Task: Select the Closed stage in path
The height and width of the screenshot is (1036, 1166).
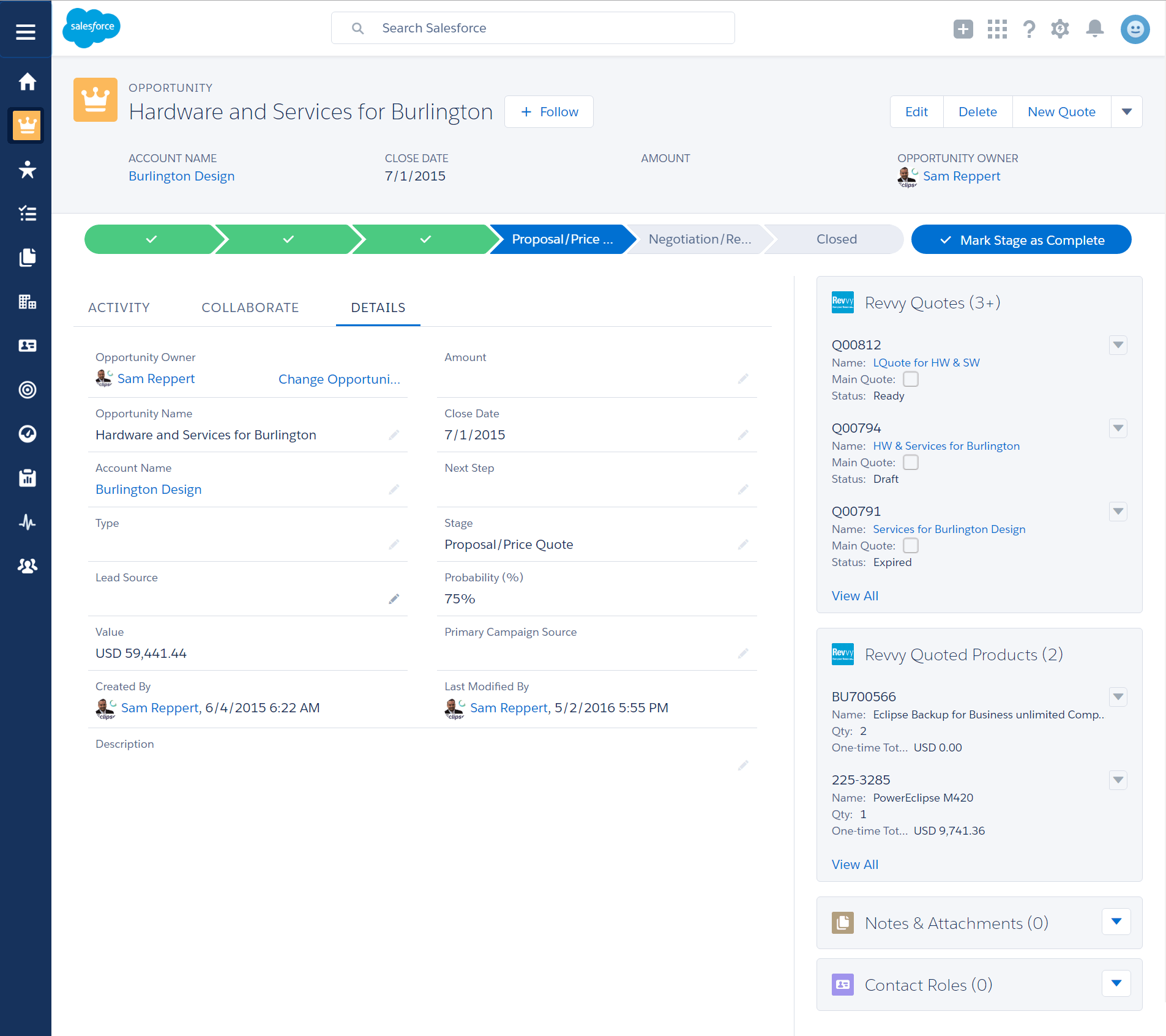Action: [836, 239]
